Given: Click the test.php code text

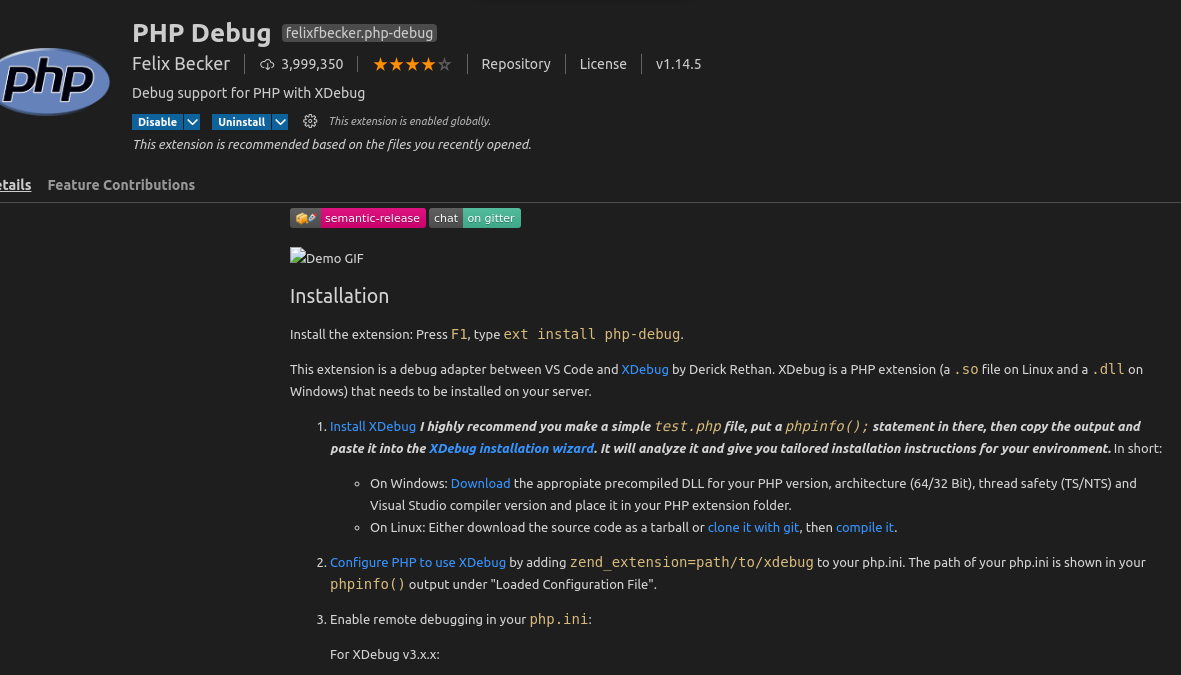Looking at the screenshot, I should 688,426.
